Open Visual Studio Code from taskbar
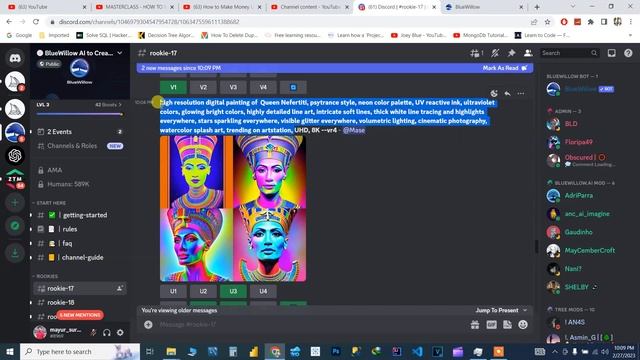Screen dimensions: 640x360 pos(417,351)
